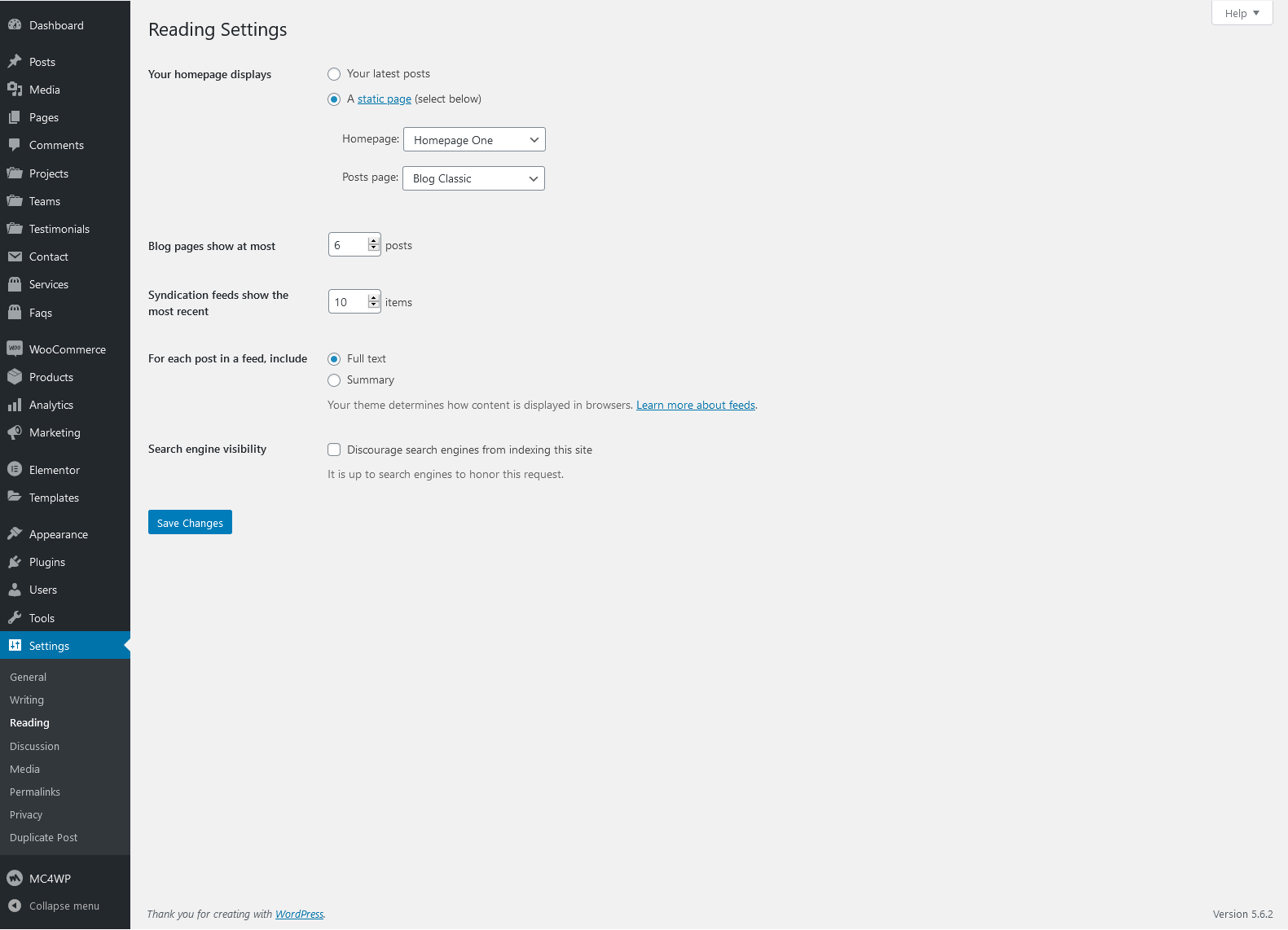
Task: Click the Collapse menu arrow icon
Action: pos(15,906)
